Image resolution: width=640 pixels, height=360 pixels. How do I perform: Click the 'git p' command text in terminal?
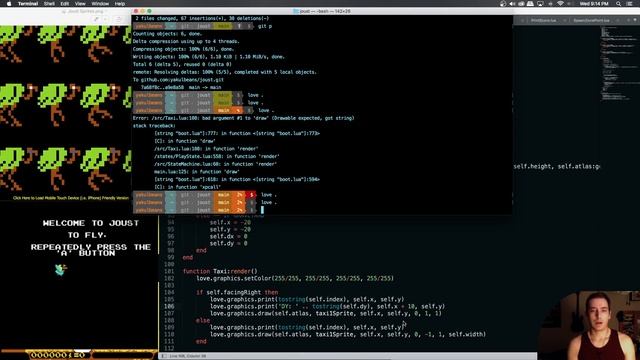tap(265, 26)
